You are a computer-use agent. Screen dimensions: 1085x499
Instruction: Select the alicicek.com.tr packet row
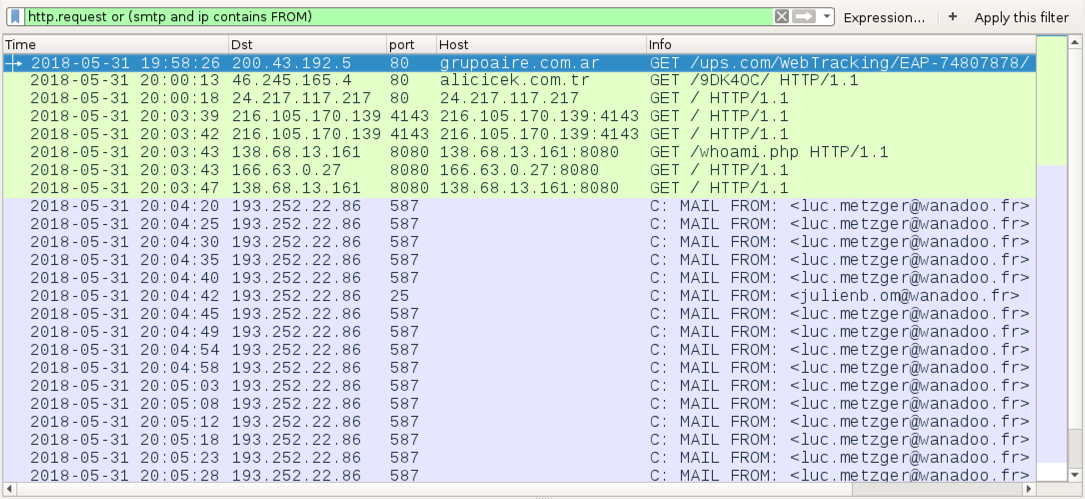(x=520, y=80)
